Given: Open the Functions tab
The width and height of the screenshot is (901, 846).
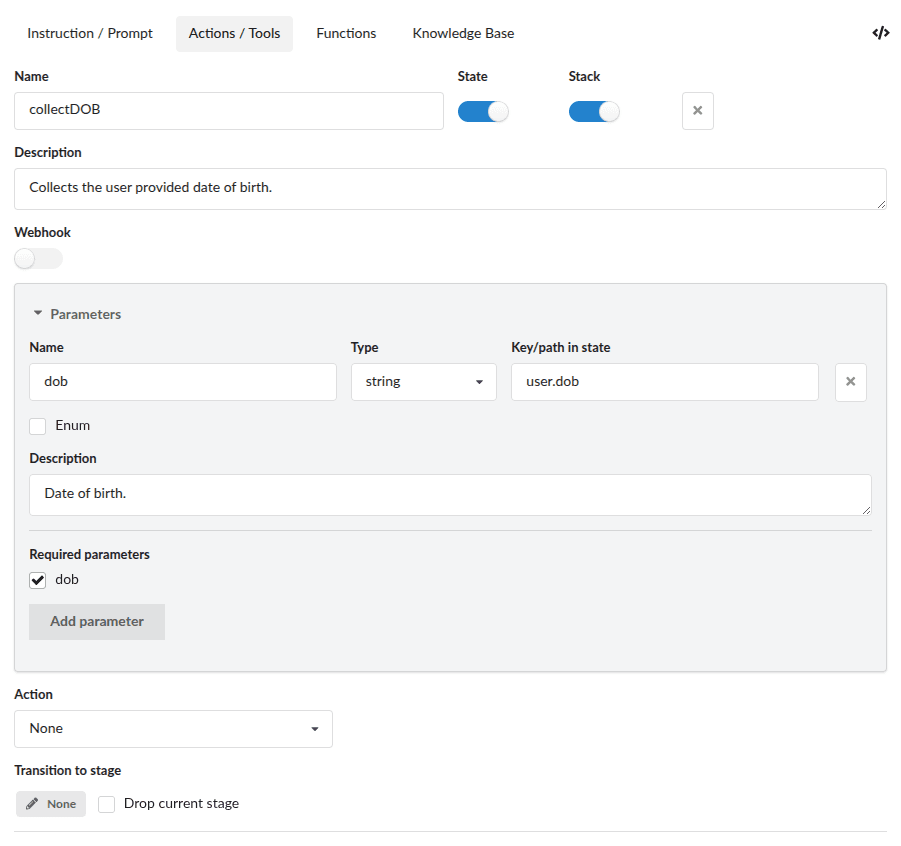Looking at the screenshot, I should click(x=346, y=33).
